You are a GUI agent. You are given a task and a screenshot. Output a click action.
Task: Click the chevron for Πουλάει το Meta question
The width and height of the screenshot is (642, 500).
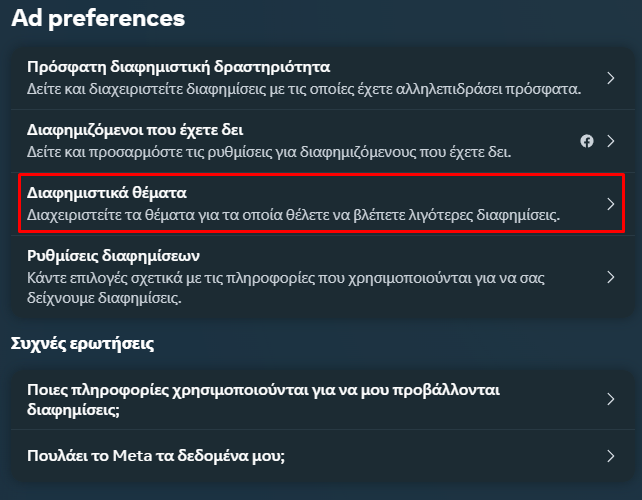610,456
